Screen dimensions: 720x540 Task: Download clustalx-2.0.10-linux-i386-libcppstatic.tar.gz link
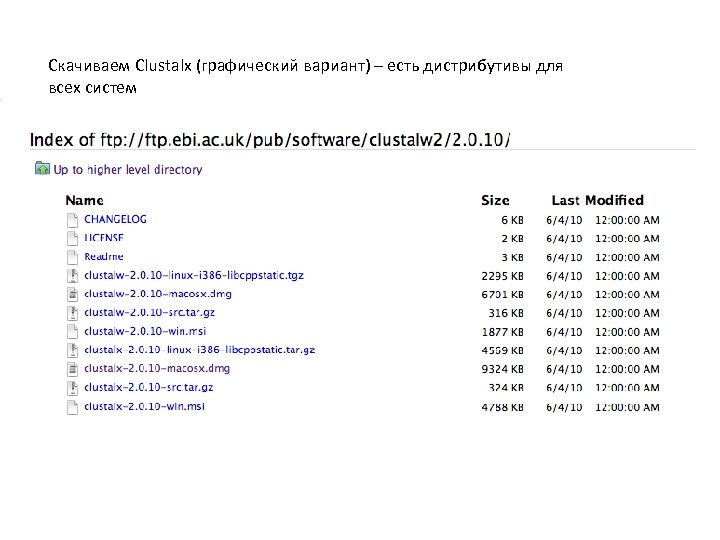[x=199, y=350]
